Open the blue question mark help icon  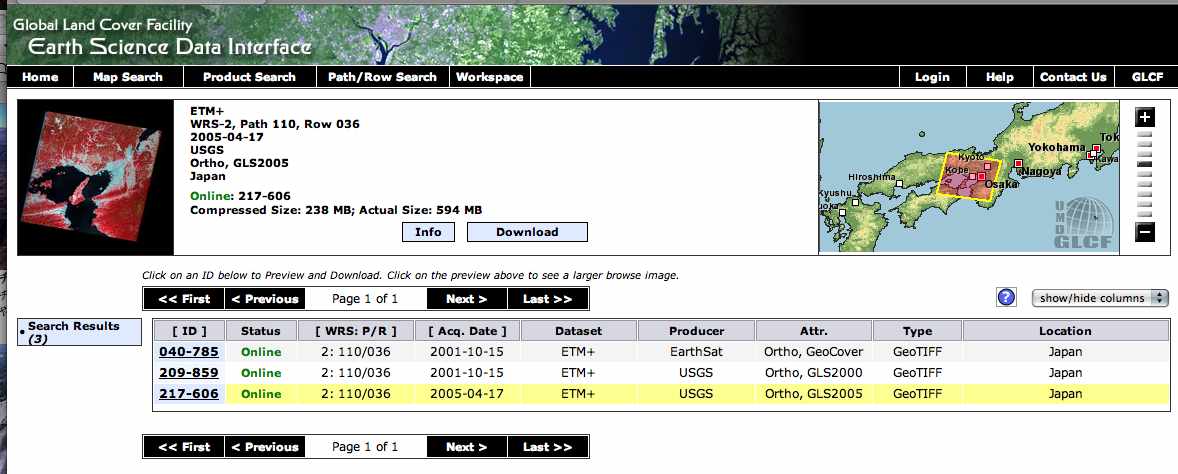tap(1007, 297)
